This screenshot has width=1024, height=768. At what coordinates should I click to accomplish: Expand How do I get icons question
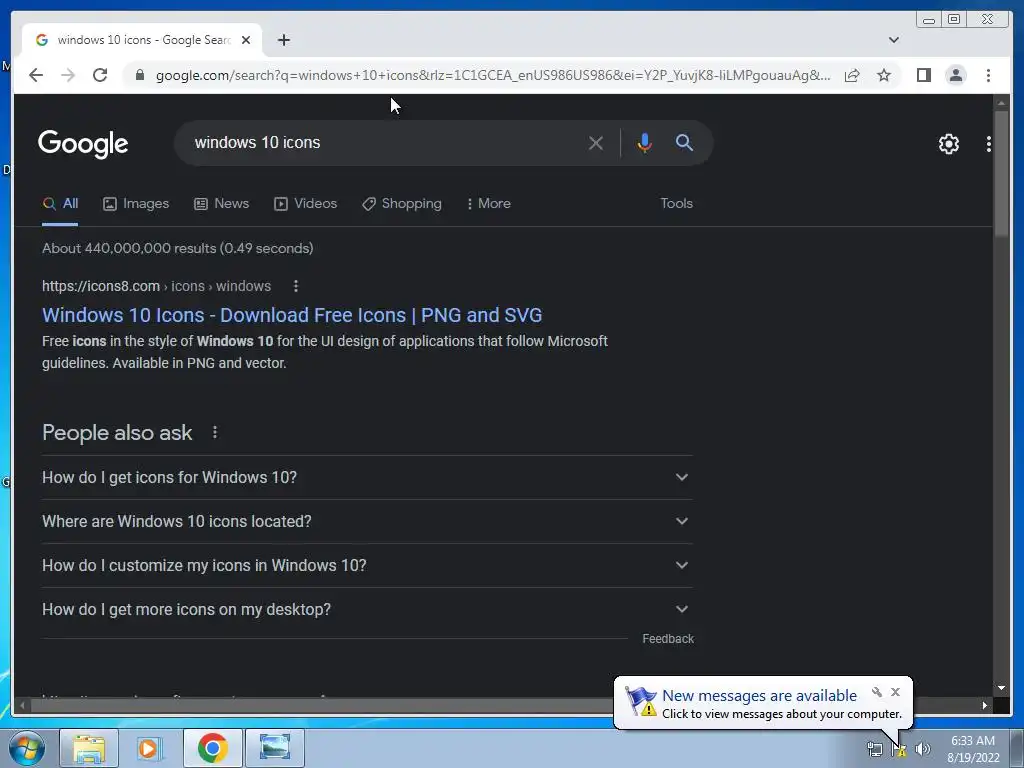click(x=367, y=477)
